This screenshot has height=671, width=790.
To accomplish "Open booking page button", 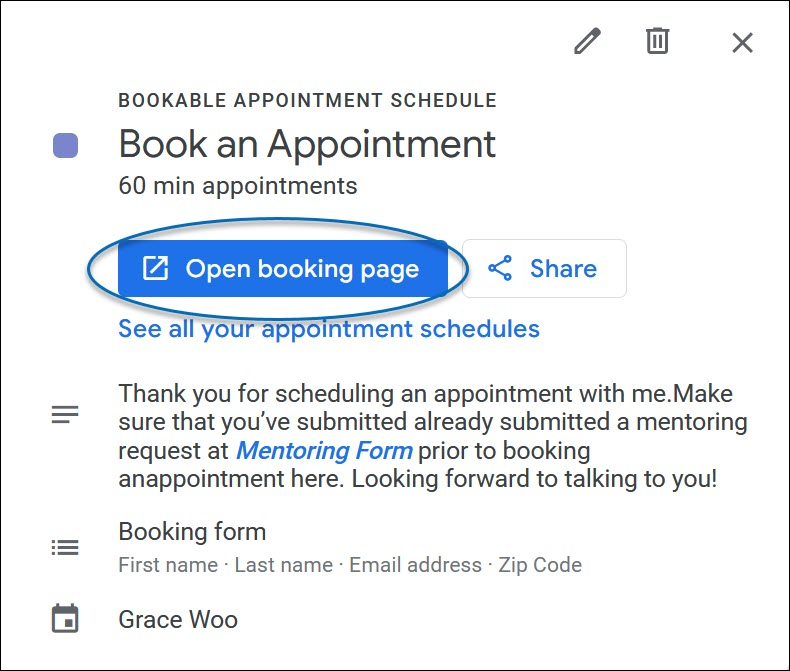I will [282, 269].
